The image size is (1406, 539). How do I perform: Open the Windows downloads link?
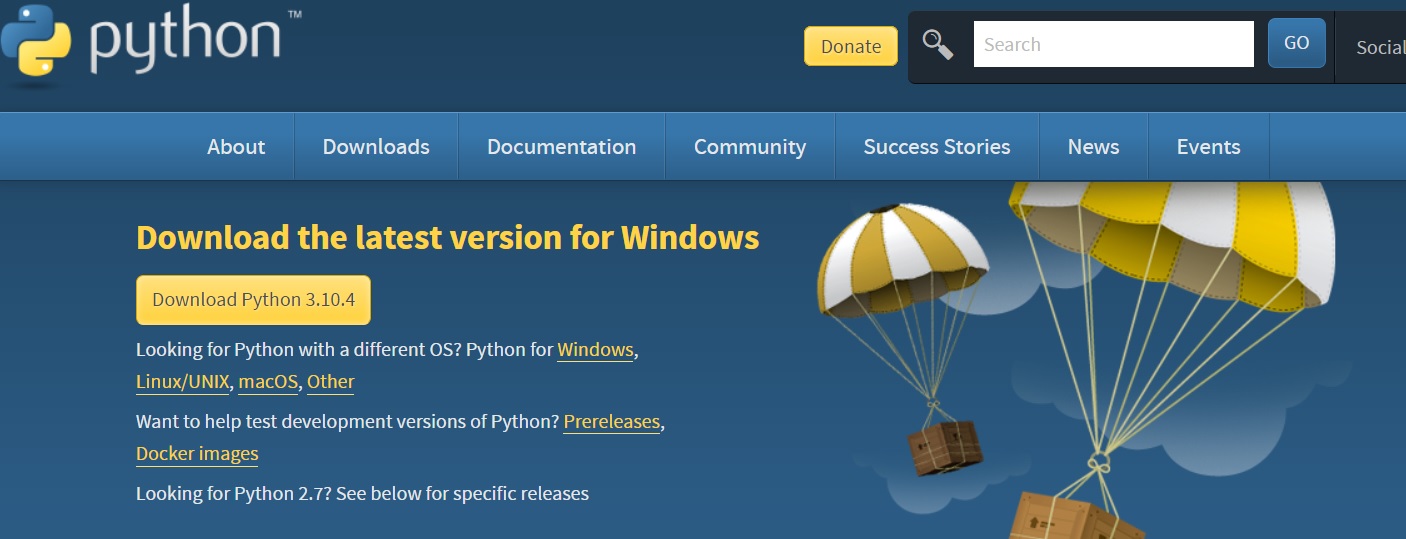[595, 350]
